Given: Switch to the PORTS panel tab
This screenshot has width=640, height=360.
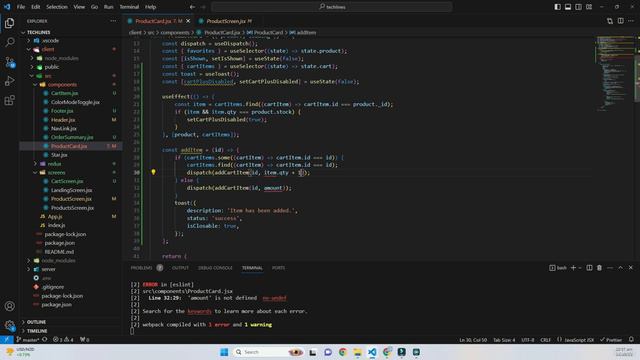Looking at the screenshot, I should (x=278, y=268).
